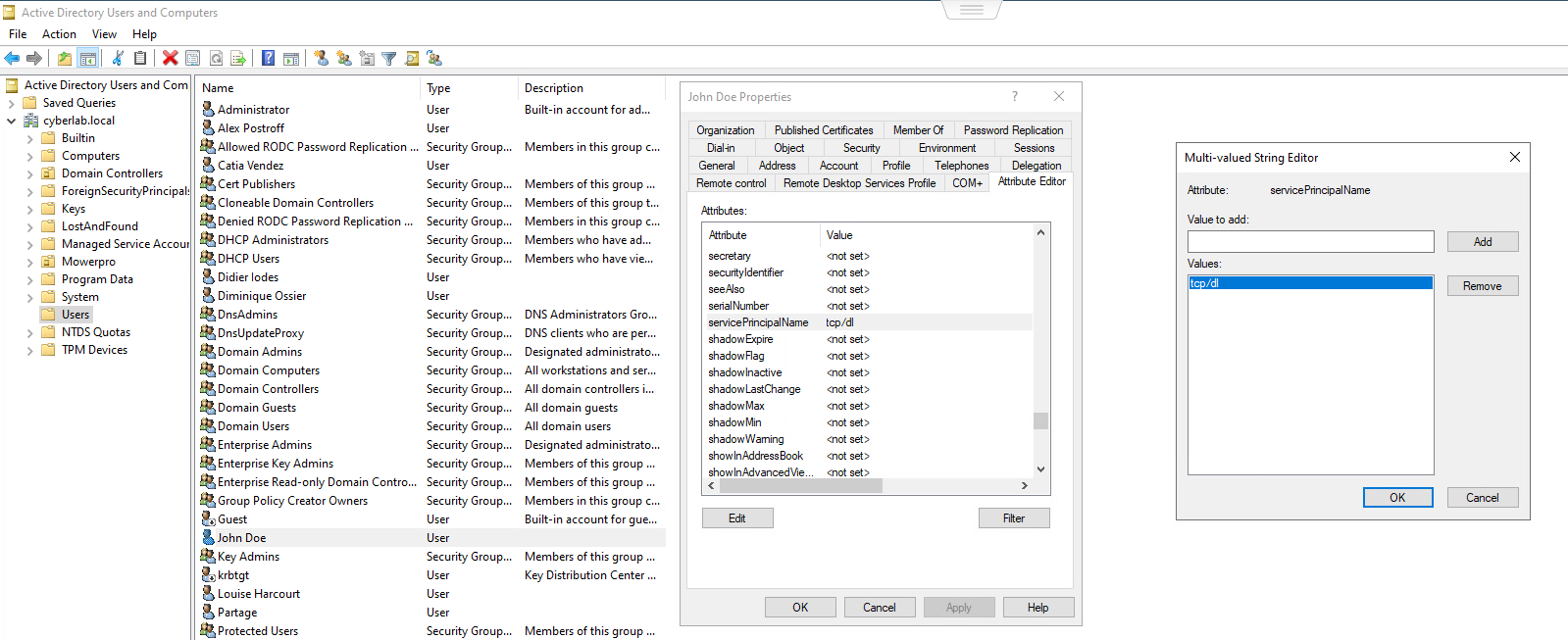1568x640 pixels.
Task: Switch to the Member Of tab
Action: 918,130
